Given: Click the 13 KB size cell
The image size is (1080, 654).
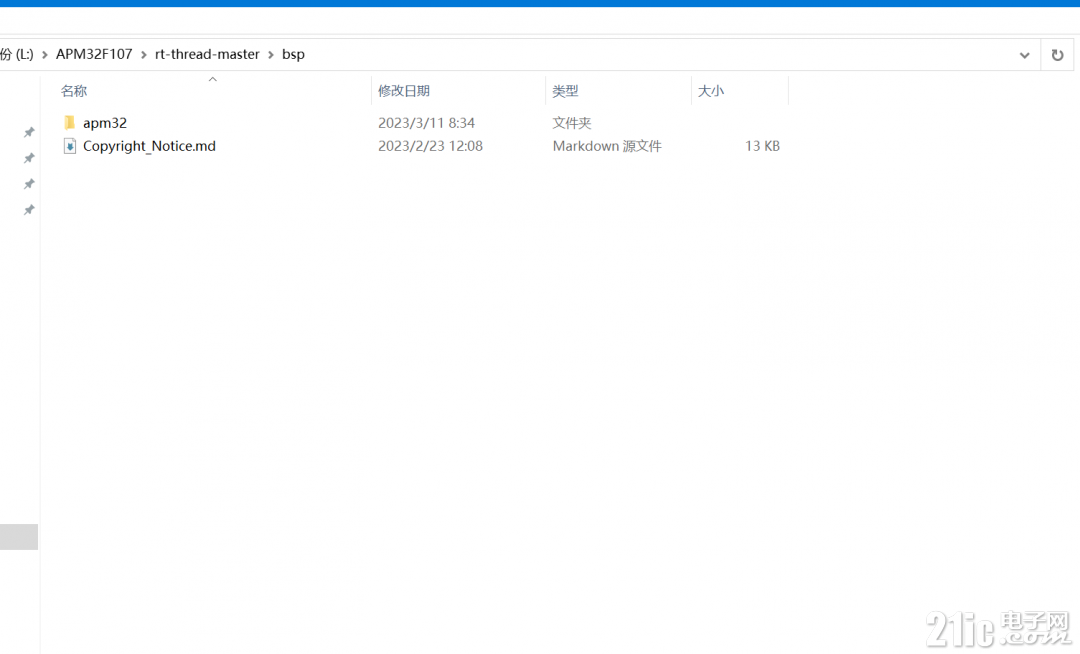Looking at the screenshot, I should coord(762,146).
